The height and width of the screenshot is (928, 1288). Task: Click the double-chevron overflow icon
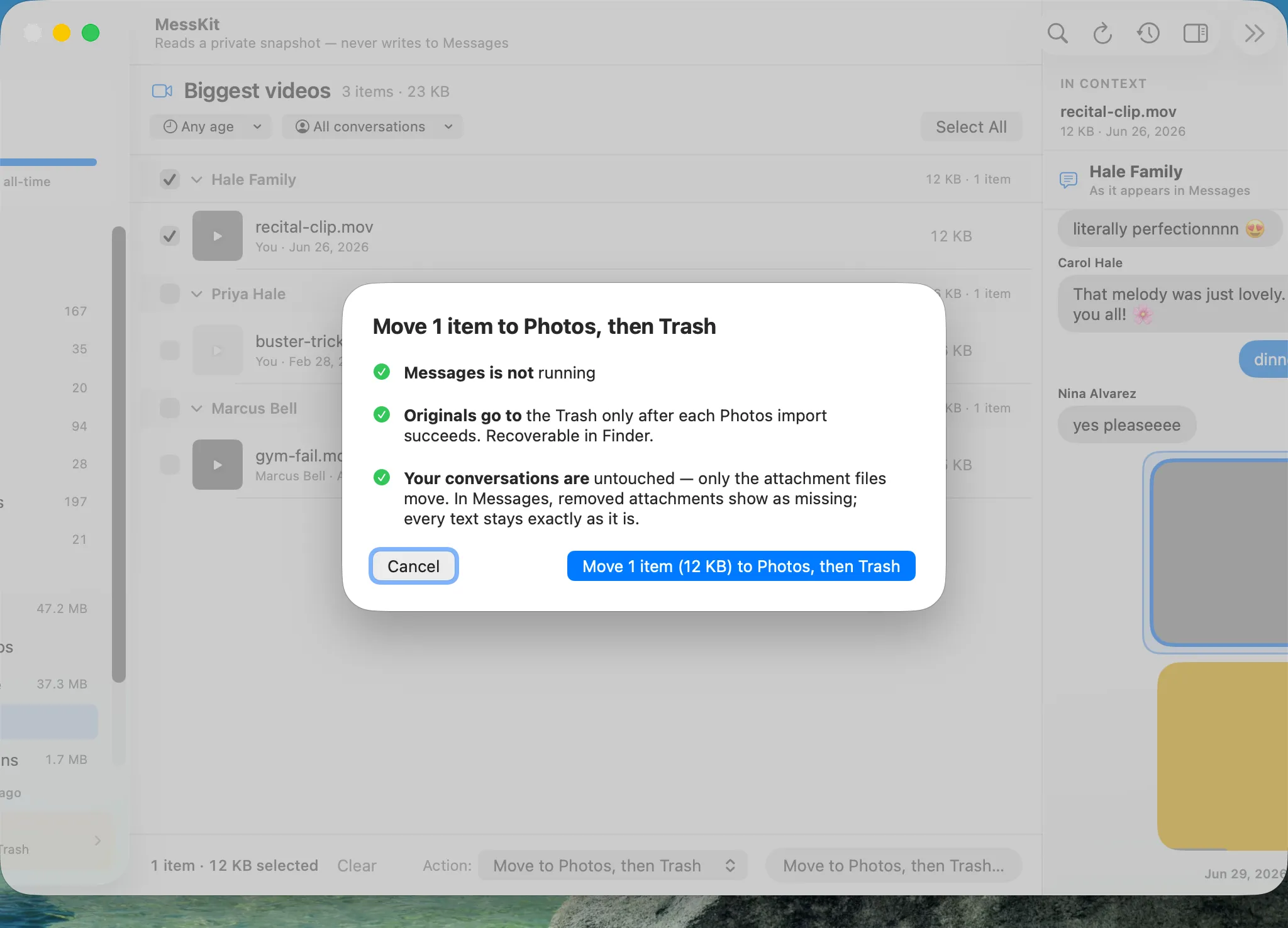coord(1255,33)
